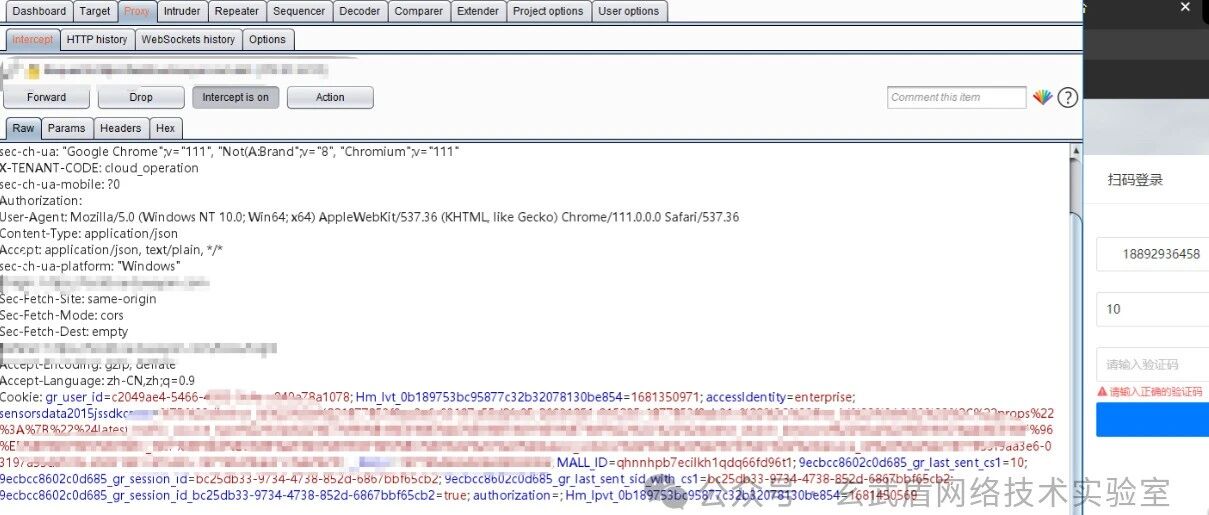Open the proxy Options sub-tab
Image resolution: width=1209 pixels, height=515 pixels.
(267, 39)
